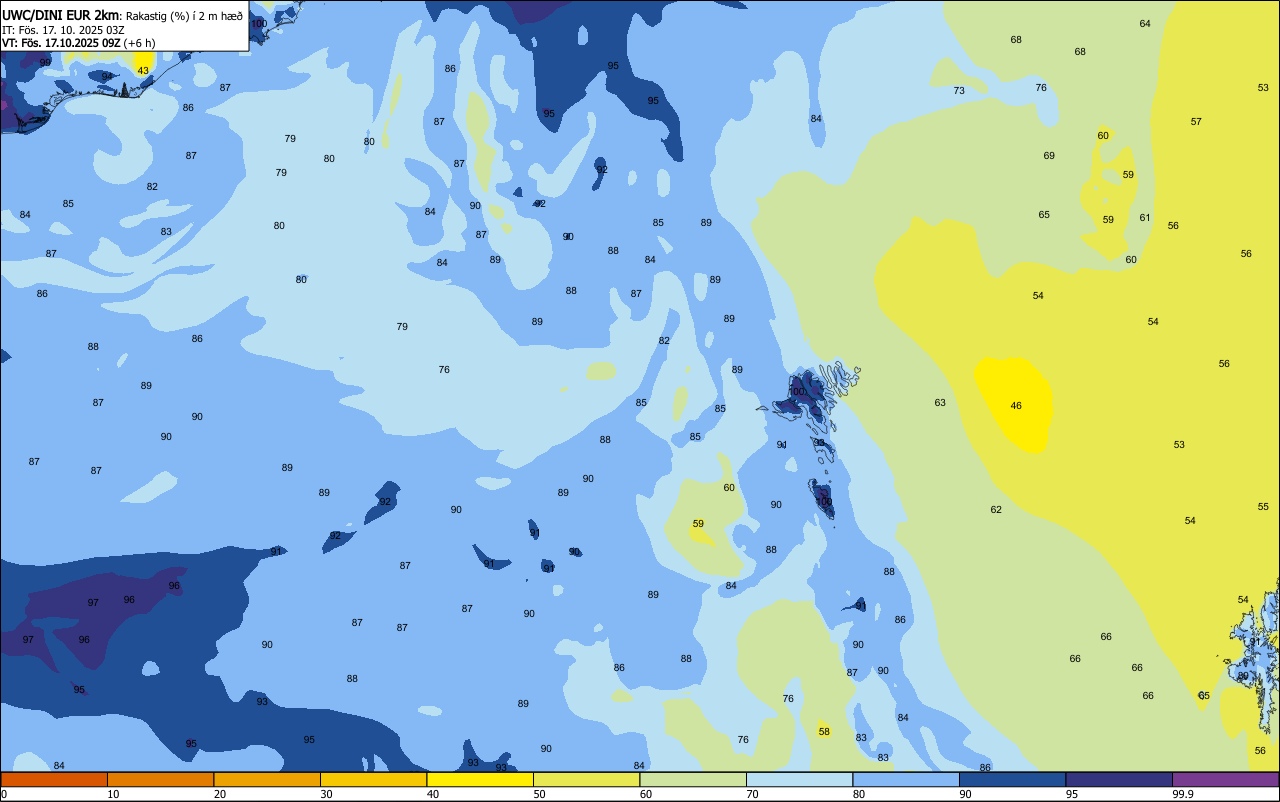The height and width of the screenshot is (802, 1280).
Task: Click the 50 tick label below the colorbar
Action: point(539,794)
